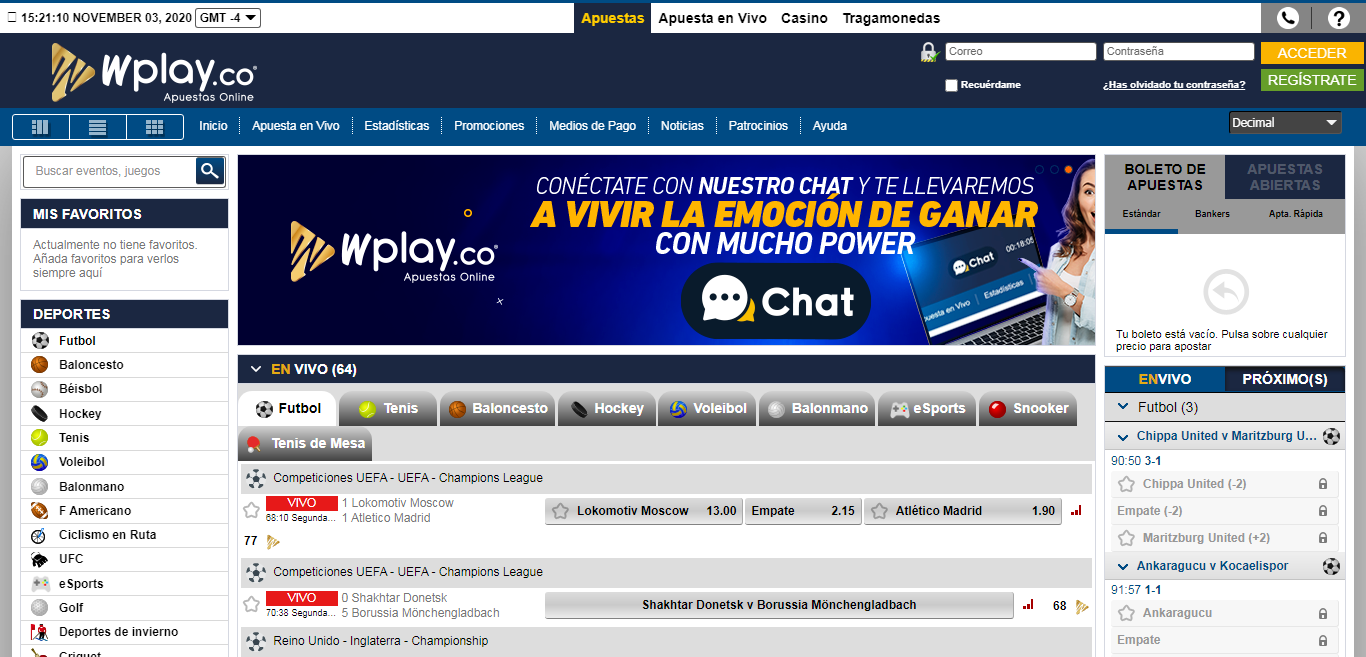The width and height of the screenshot is (1366, 657).
Task: Click the phone contact icon
Action: click(1288, 17)
